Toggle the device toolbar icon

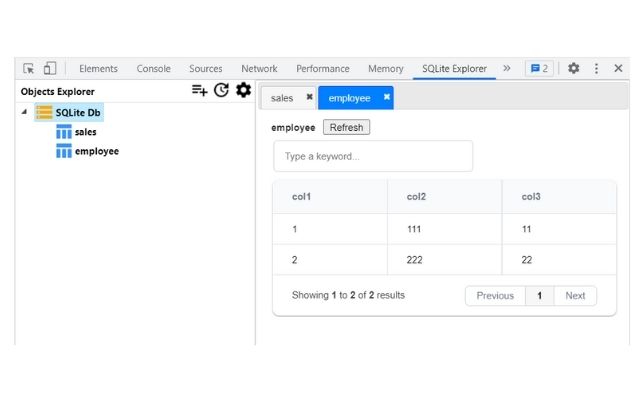click(x=50, y=69)
